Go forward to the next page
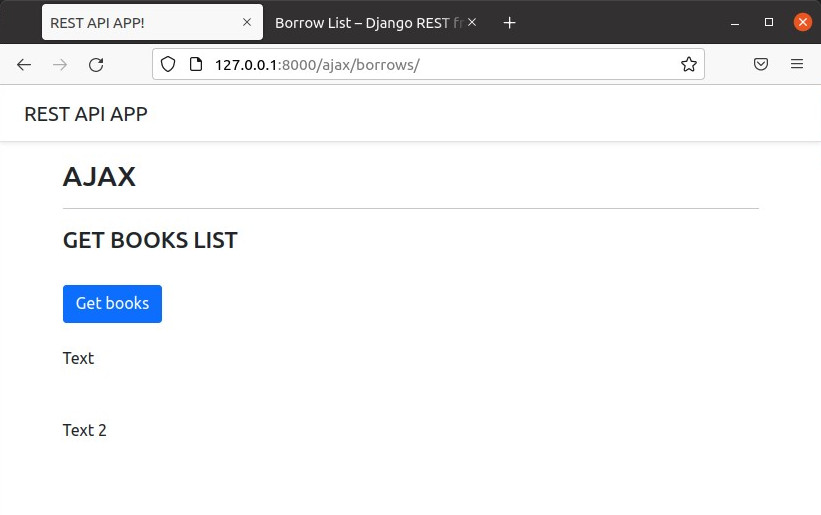Image resolution: width=821 pixels, height=515 pixels. [60, 65]
